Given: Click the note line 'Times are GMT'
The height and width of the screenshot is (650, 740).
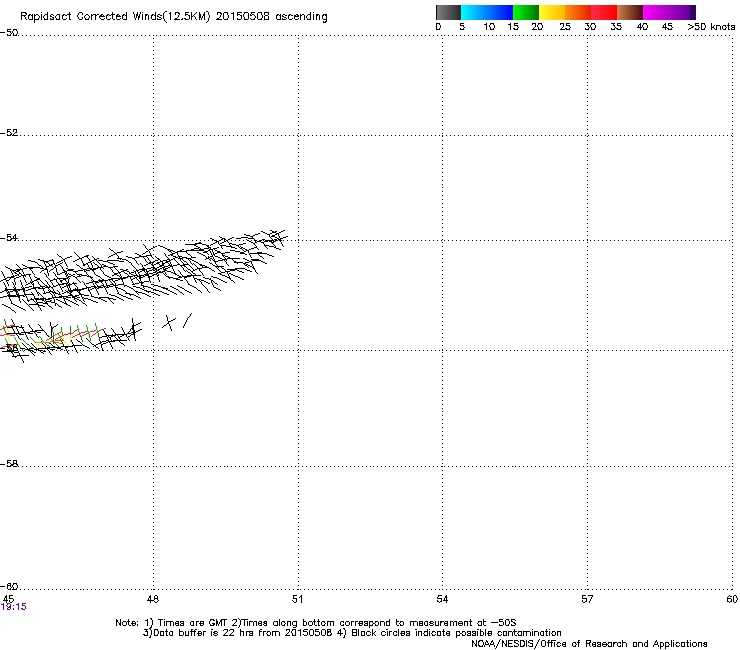Looking at the screenshot, I should pos(193,623).
